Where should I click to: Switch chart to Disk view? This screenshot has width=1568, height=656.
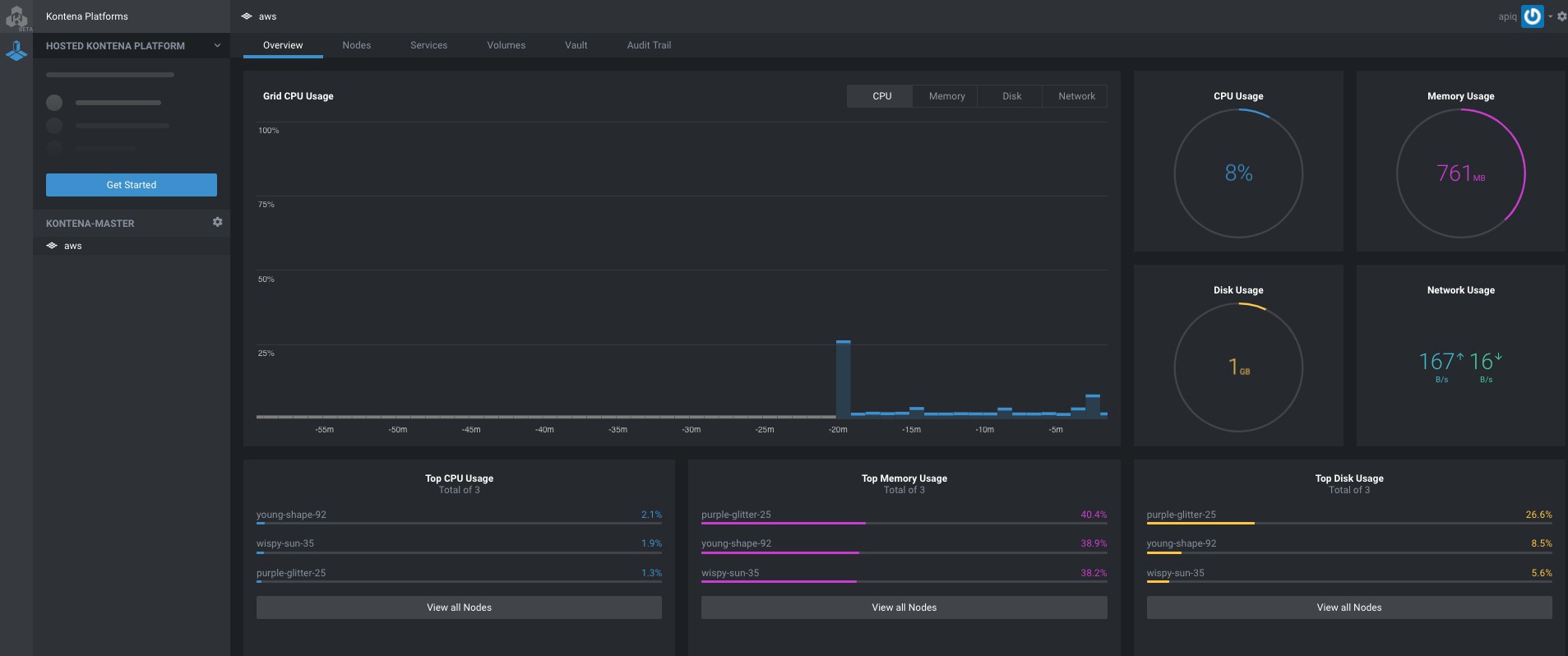(x=1011, y=96)
